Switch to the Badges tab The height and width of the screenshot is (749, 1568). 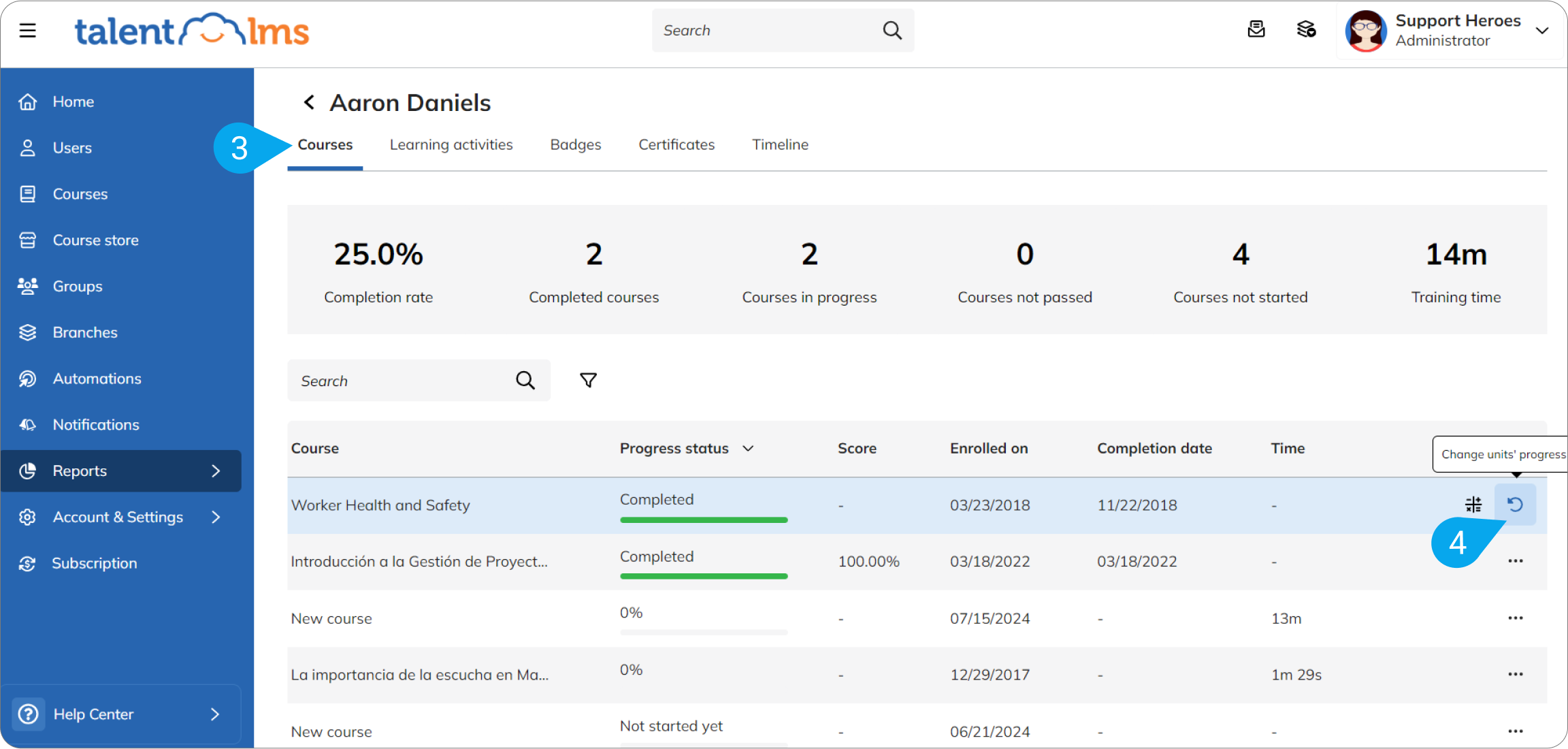pyautogui.click(x=576, y=145)
